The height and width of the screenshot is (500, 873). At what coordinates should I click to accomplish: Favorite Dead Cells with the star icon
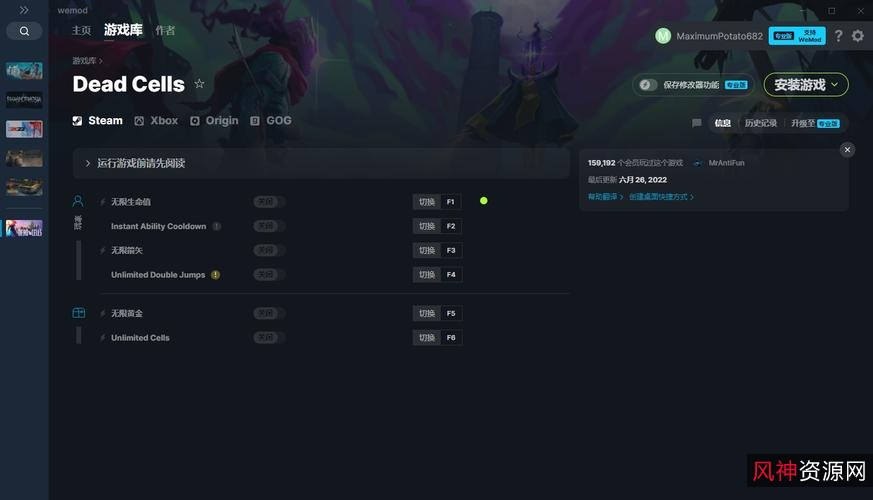[x=199, y=84]
